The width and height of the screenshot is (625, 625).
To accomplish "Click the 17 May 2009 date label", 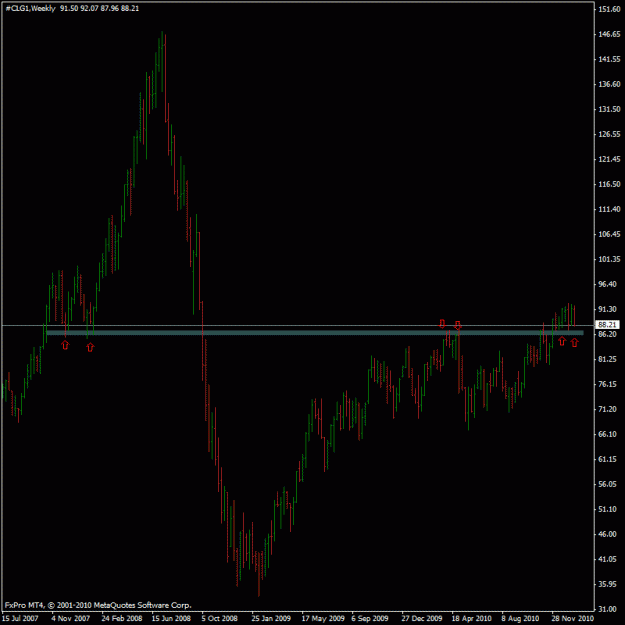I will coord(323,619).
